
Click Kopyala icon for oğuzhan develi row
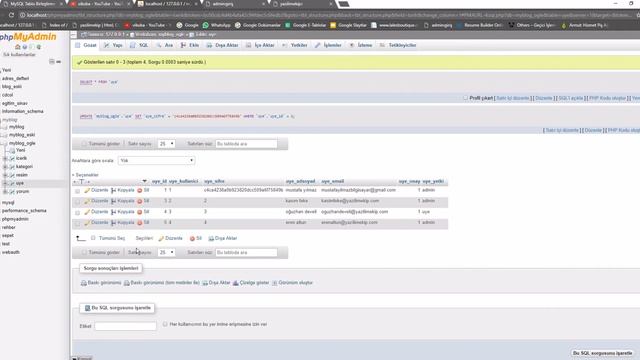tap(113, 212)
